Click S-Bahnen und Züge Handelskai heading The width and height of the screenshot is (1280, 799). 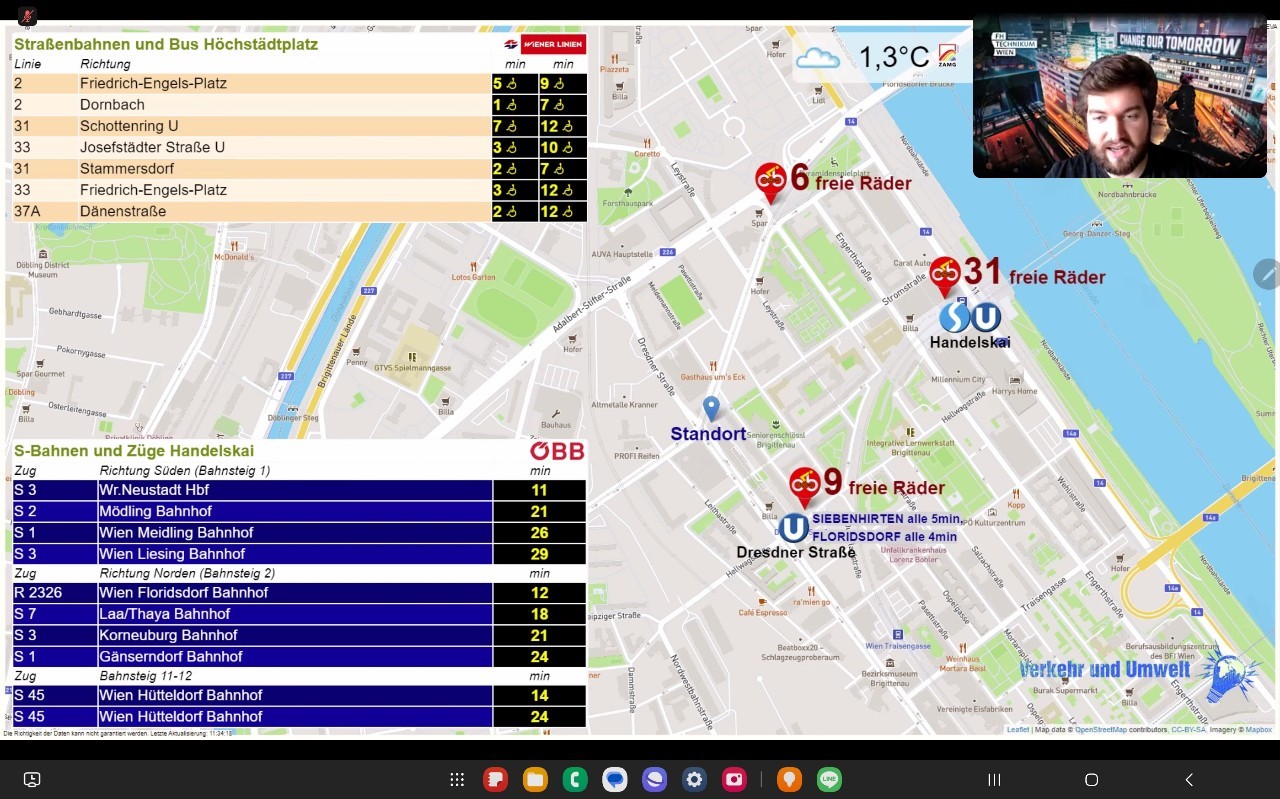134,451
